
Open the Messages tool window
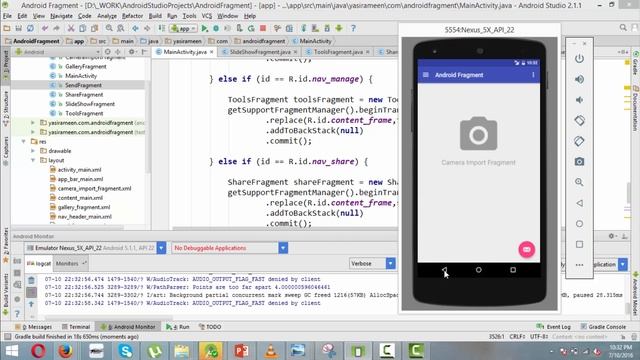(x=34, y=327)
